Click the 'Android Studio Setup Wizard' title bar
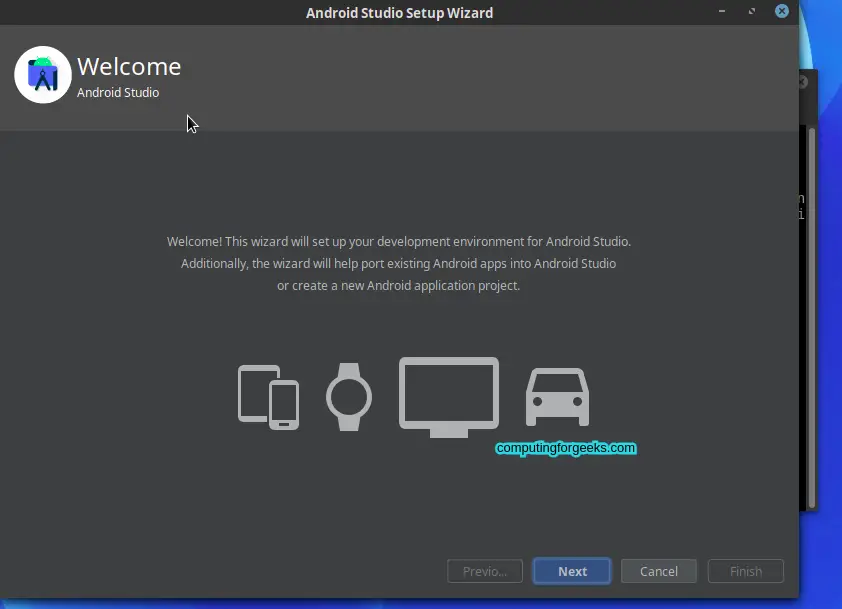 point(400,12)
